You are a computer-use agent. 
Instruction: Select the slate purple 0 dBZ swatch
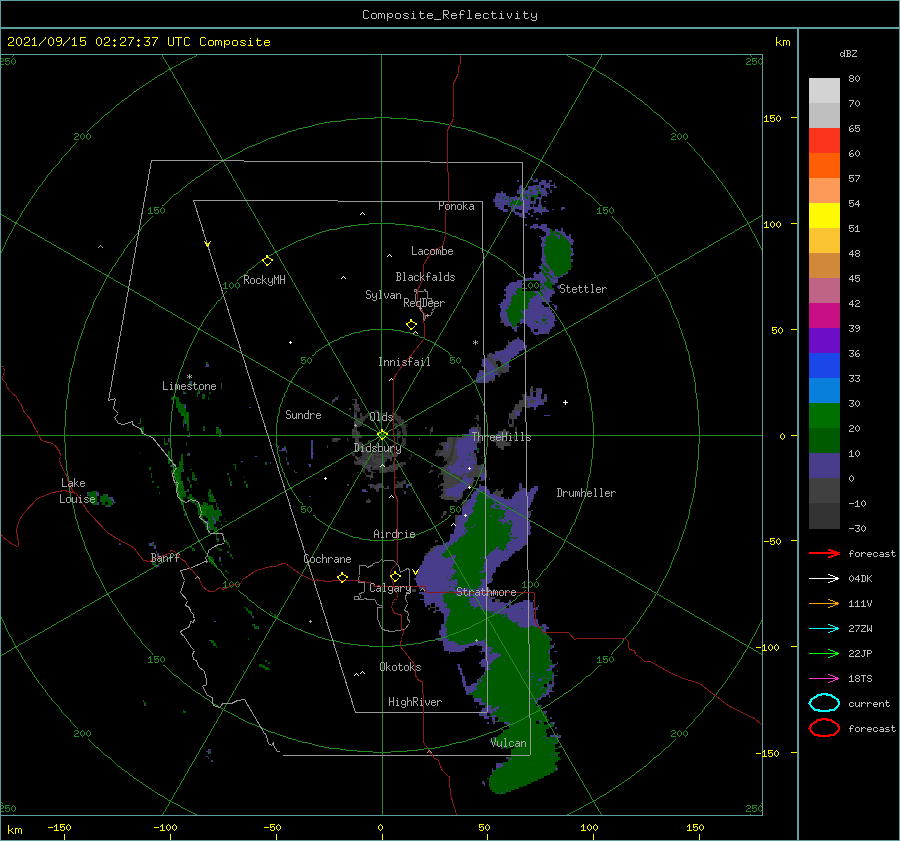tap(824, 466)
